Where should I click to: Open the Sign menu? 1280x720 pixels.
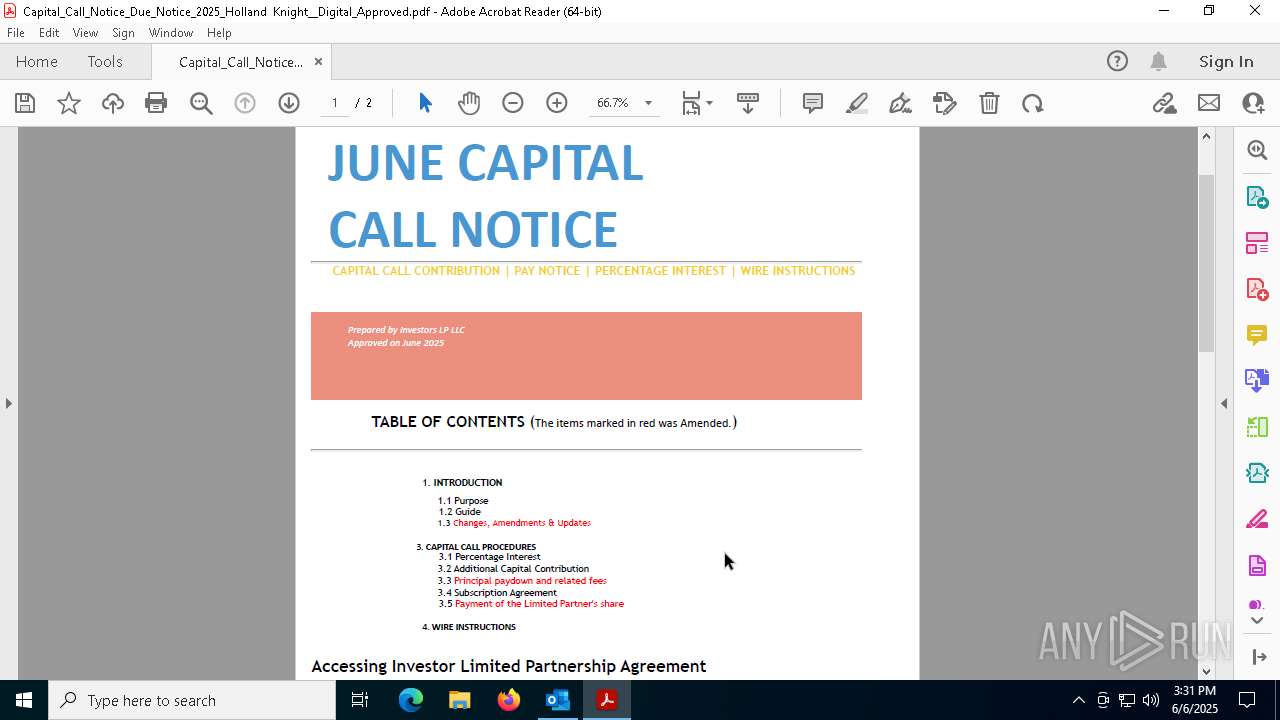[123, 33]
